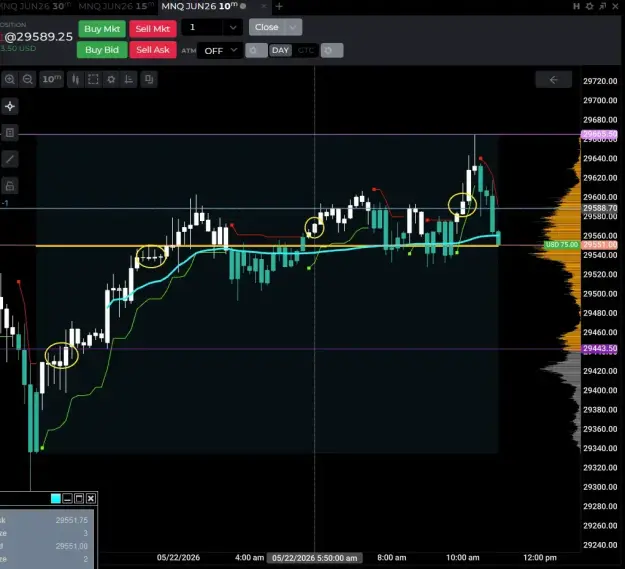Click the @29589.25 position price
This screenshot has height=569, width=625.
[38, 37]
